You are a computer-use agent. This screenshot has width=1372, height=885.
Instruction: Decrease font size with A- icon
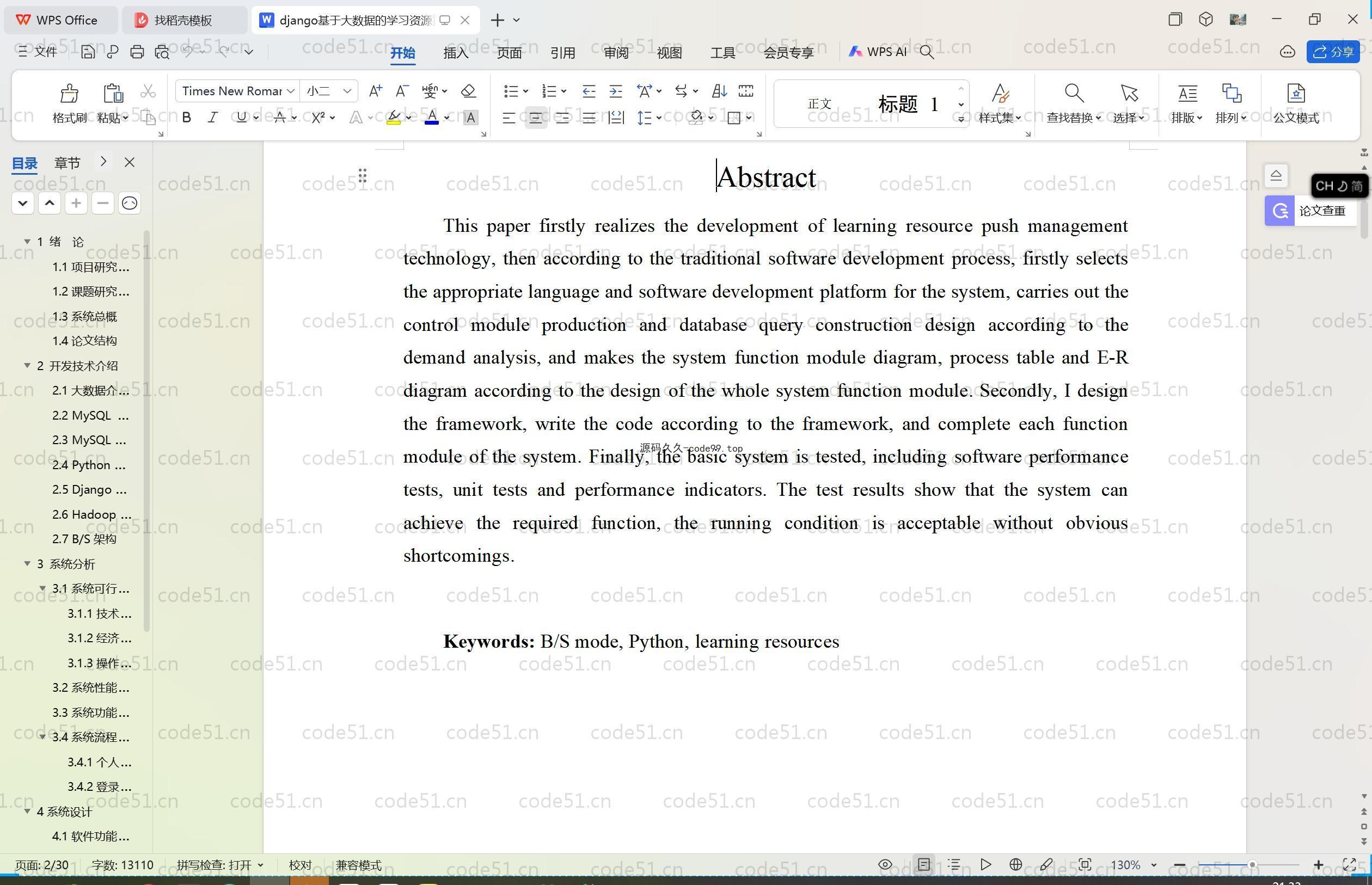(402, 91)
